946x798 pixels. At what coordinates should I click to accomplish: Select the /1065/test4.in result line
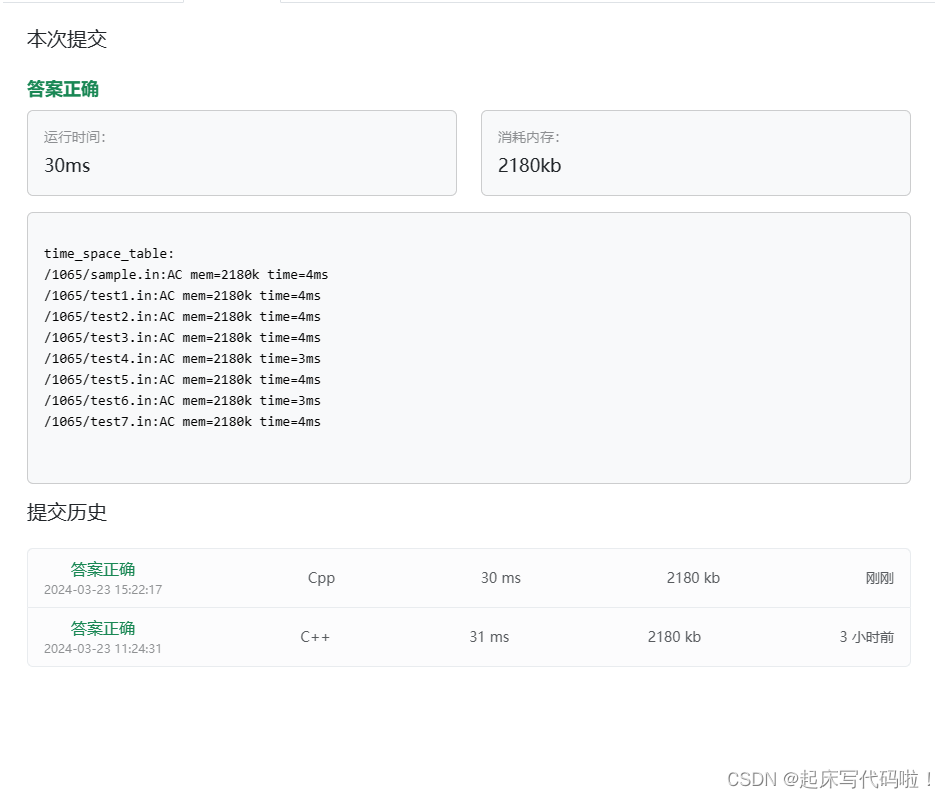click(182, 359)
